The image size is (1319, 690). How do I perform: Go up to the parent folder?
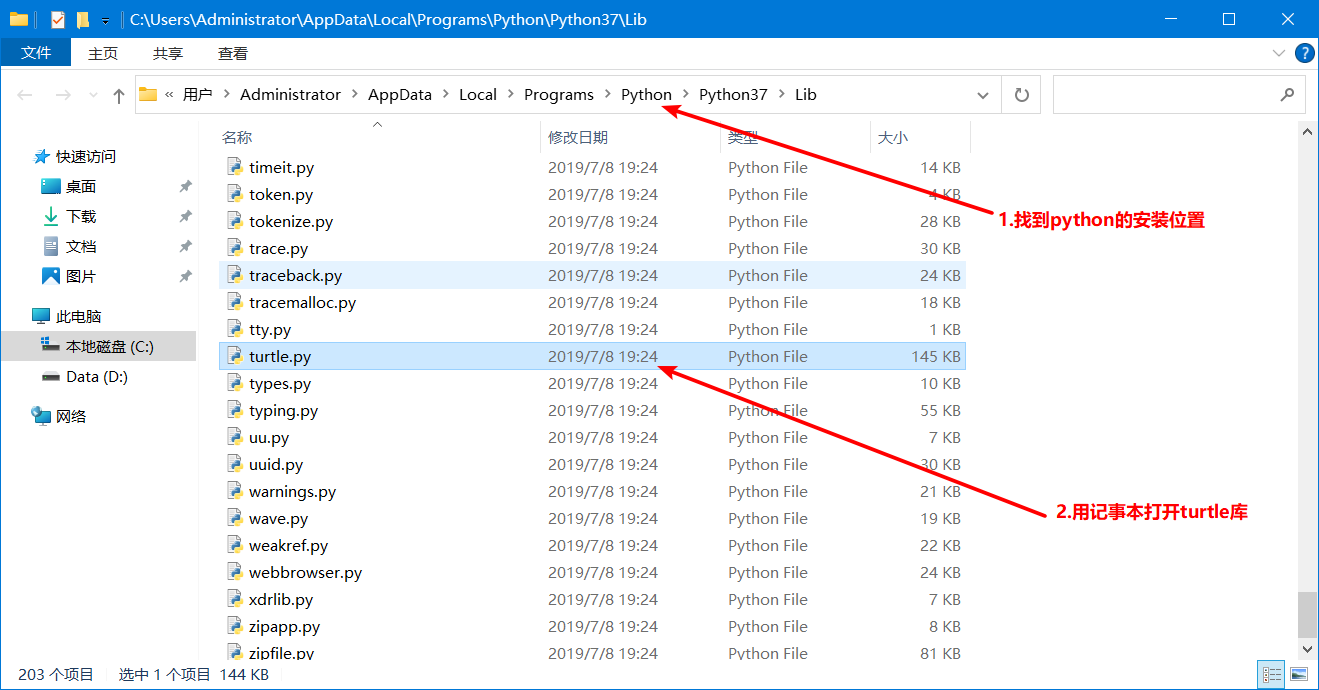click(x=117, y=94)
